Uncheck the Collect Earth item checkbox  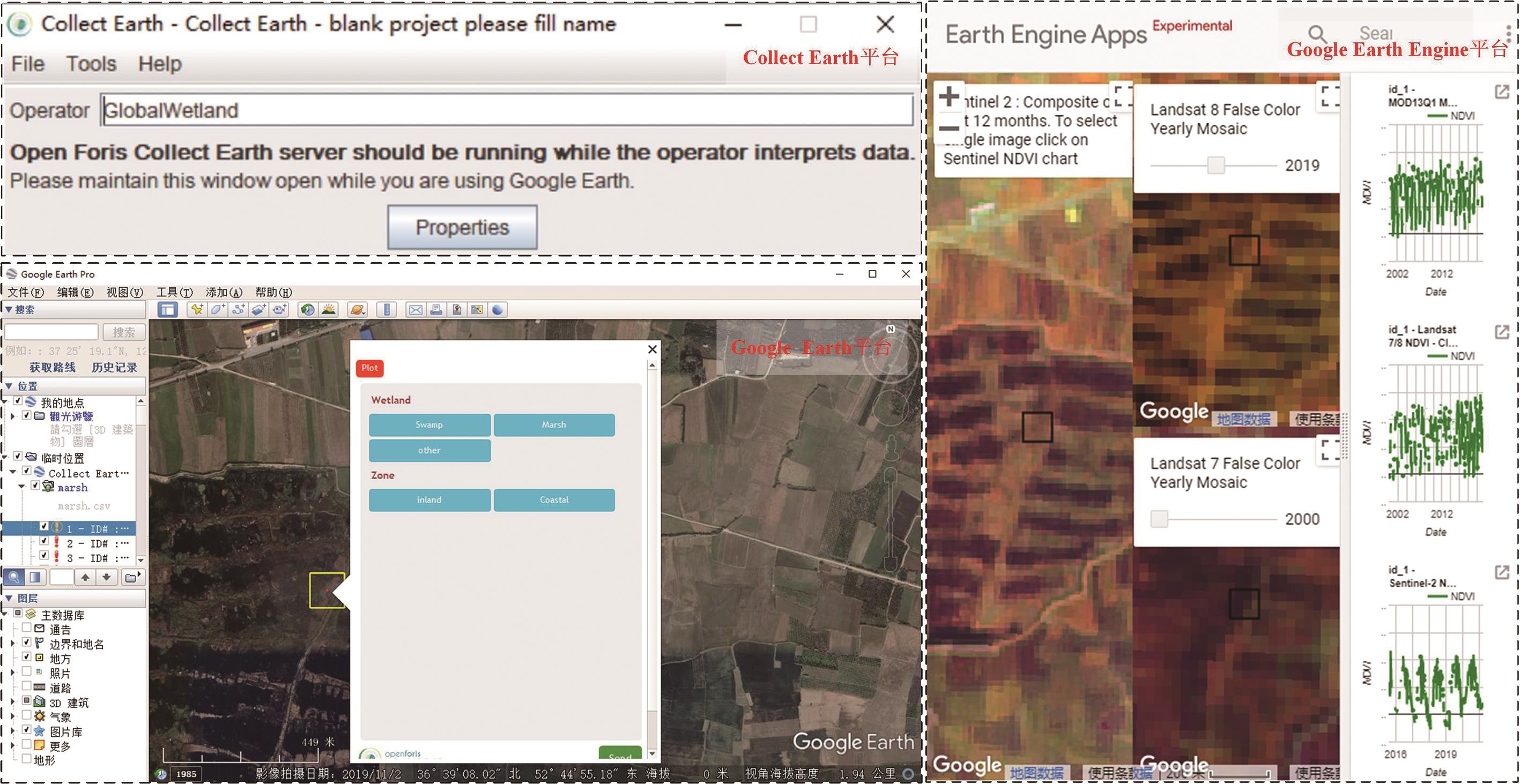tap(27, 471)
